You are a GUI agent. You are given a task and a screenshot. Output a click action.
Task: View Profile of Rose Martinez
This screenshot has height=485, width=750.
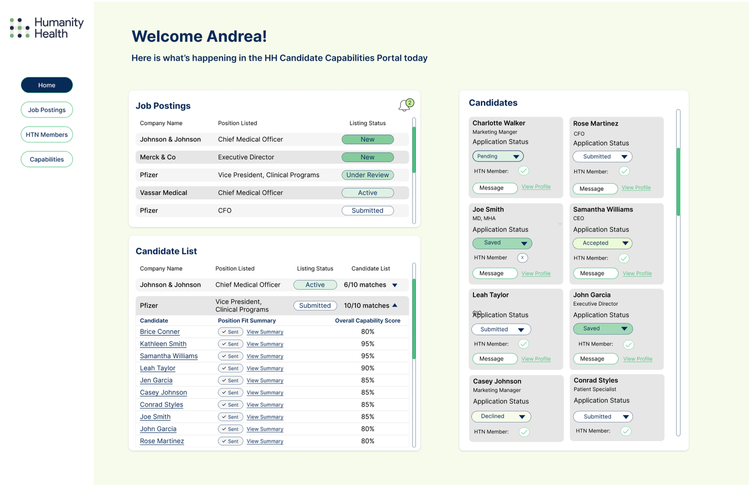[x=636, y=188]
